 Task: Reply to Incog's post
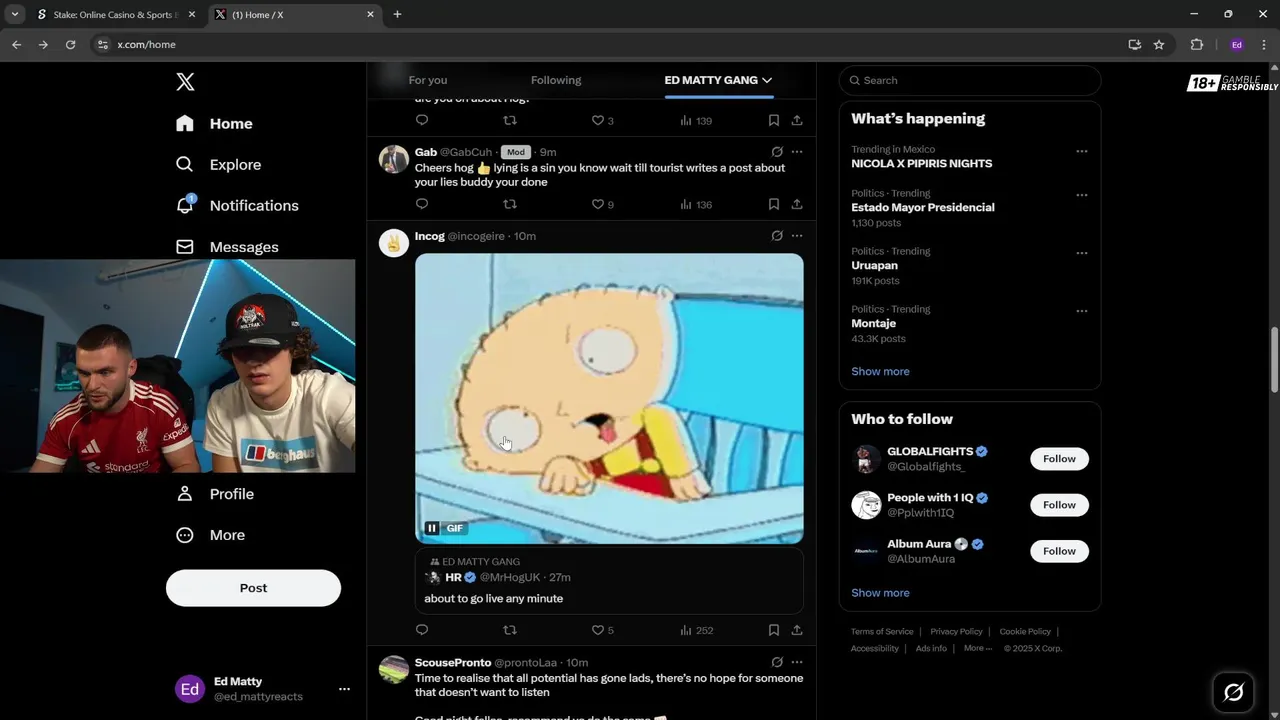coord(422,630)
